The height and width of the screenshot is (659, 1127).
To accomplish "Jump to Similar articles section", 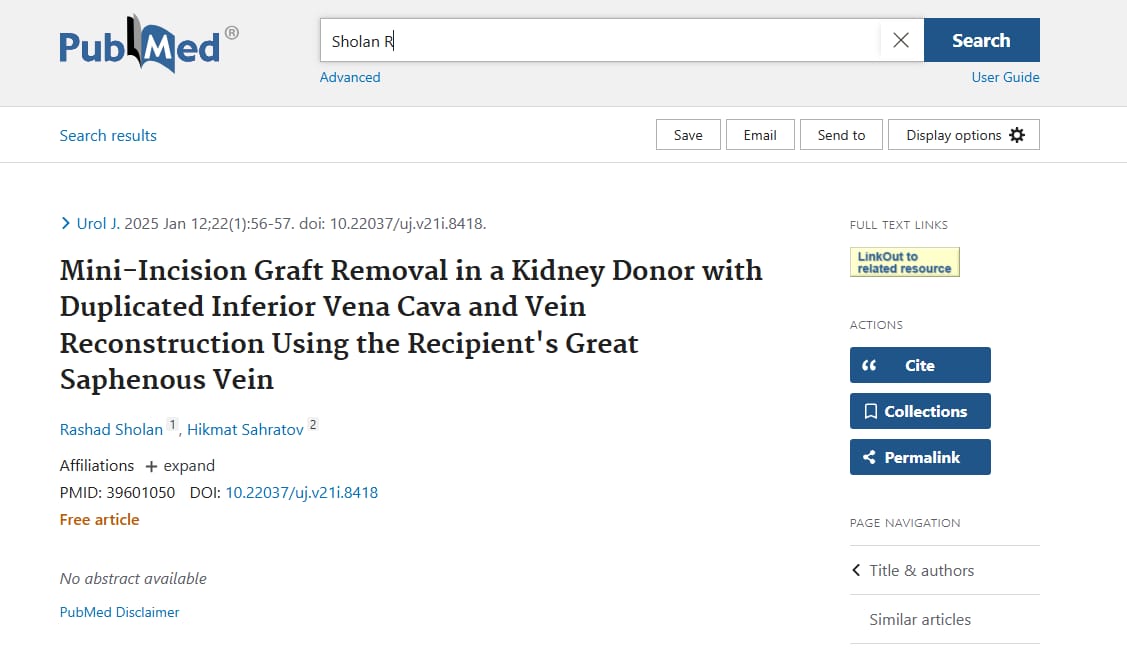I will pyautogui.click(x=919, y=619).
